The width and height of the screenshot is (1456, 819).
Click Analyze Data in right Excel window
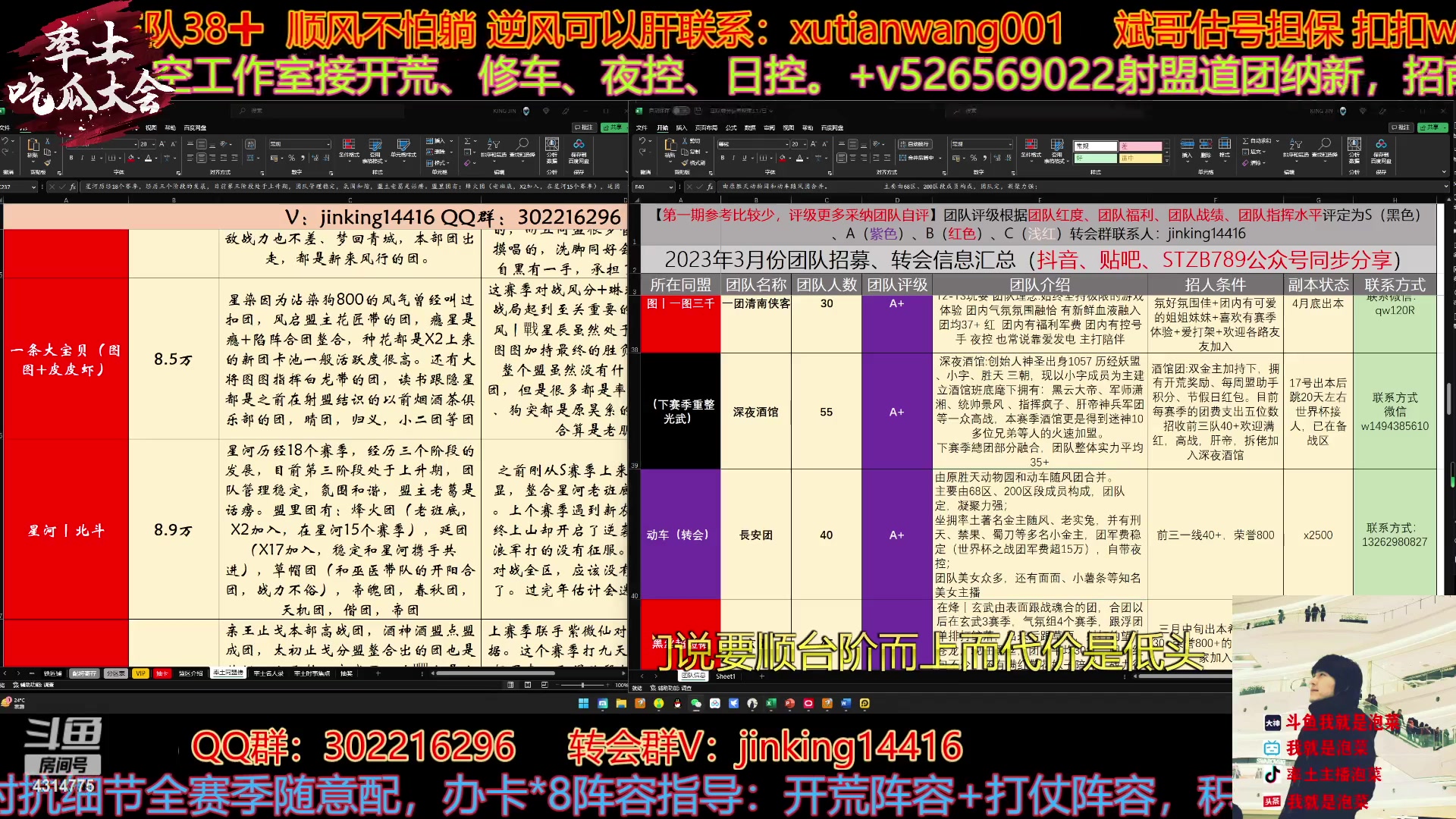point(1354,149)
